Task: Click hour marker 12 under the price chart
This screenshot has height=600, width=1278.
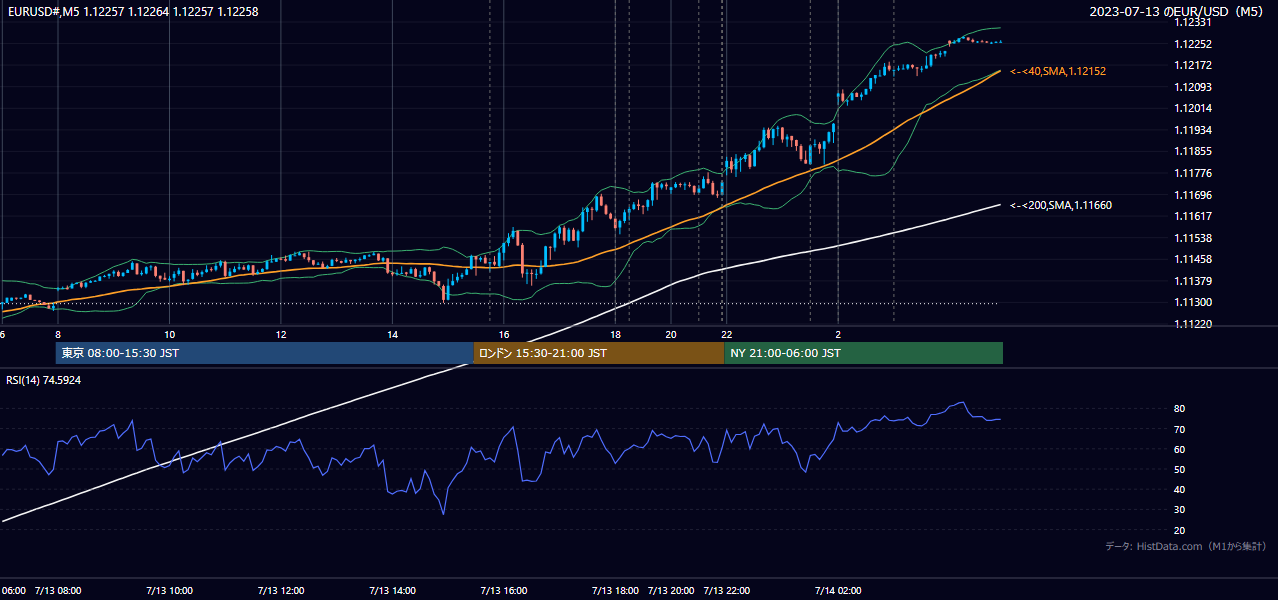Action: tap(281, 335)
